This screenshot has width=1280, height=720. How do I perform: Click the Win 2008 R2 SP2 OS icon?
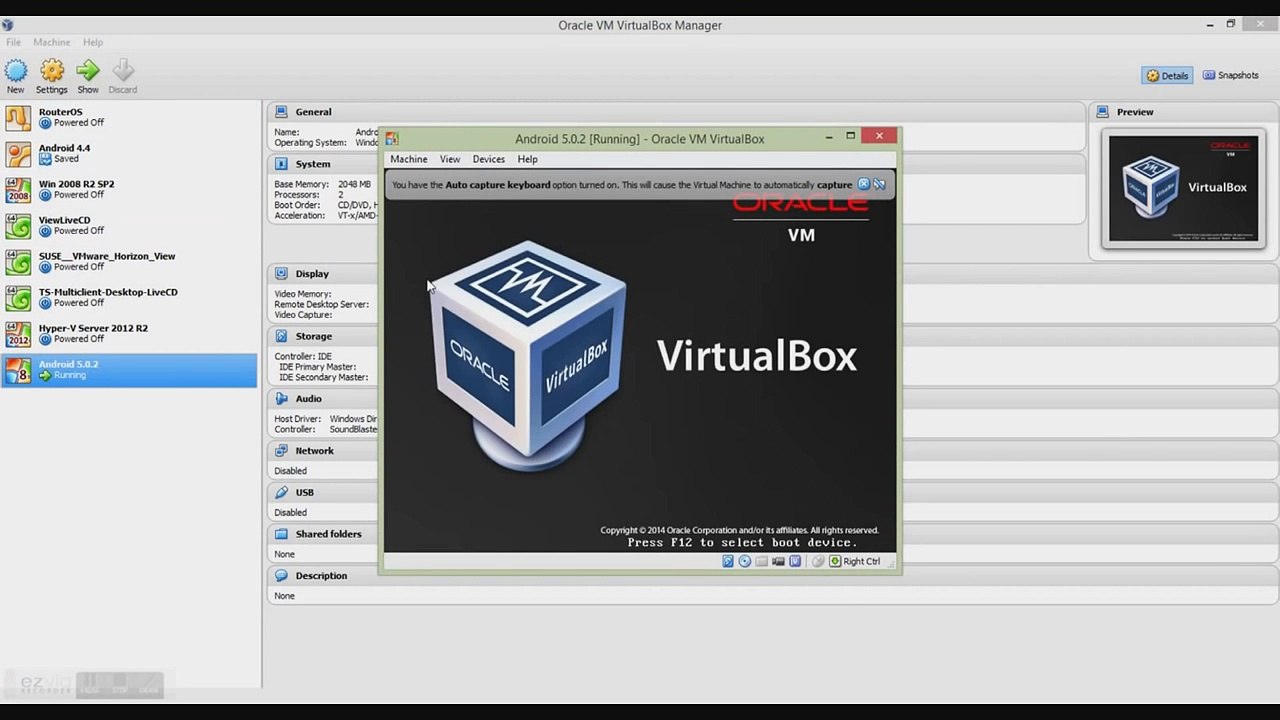(x=18, y=190)
